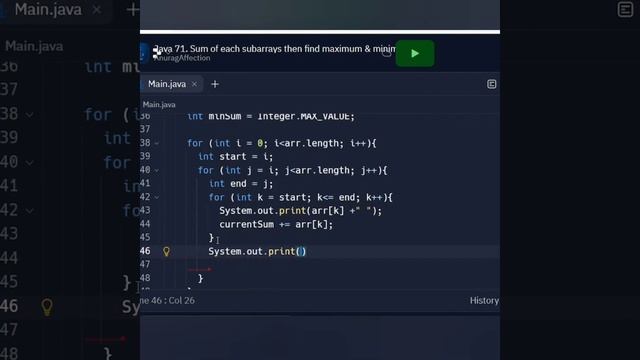Click the large lightbulb on background line 46
The width and height of the screenshot is (640, 360).
tap(47, 307)
